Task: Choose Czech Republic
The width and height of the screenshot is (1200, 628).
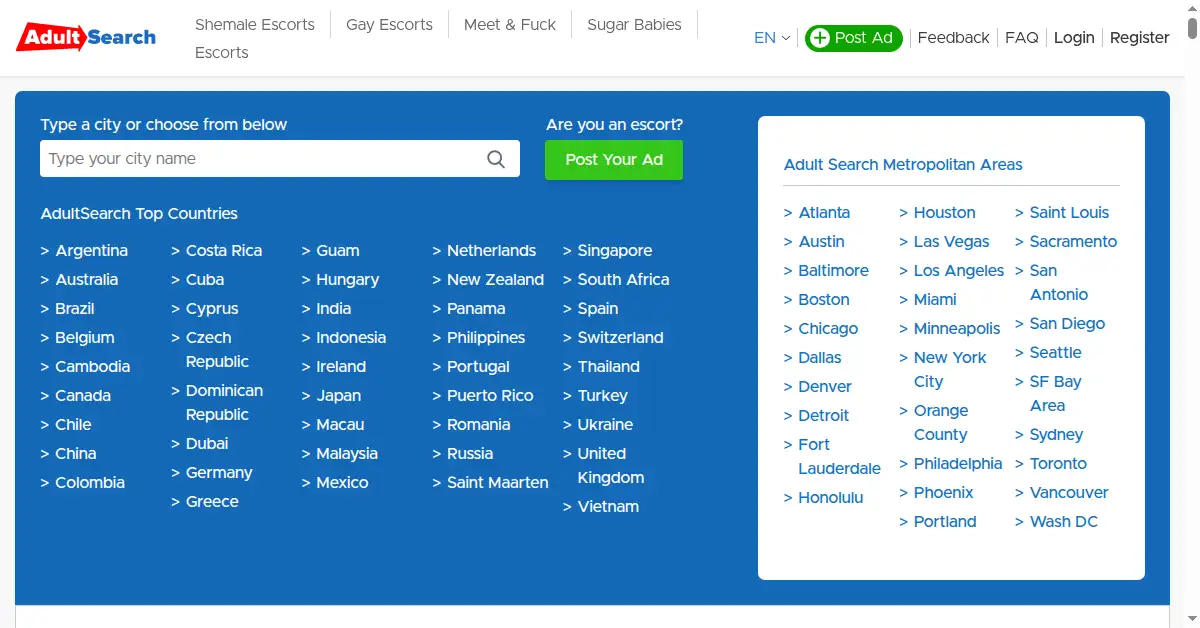Action: (217, 350)
